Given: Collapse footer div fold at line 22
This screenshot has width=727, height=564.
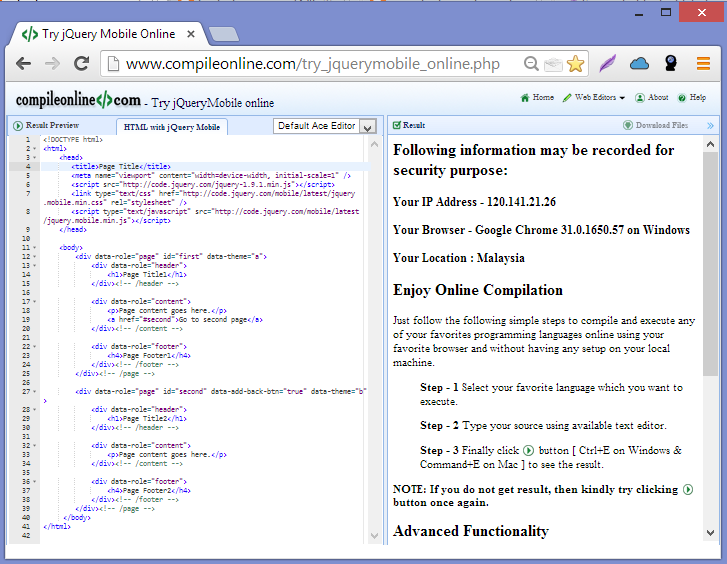Looking at the screenshot, I should tap(35, 346).
